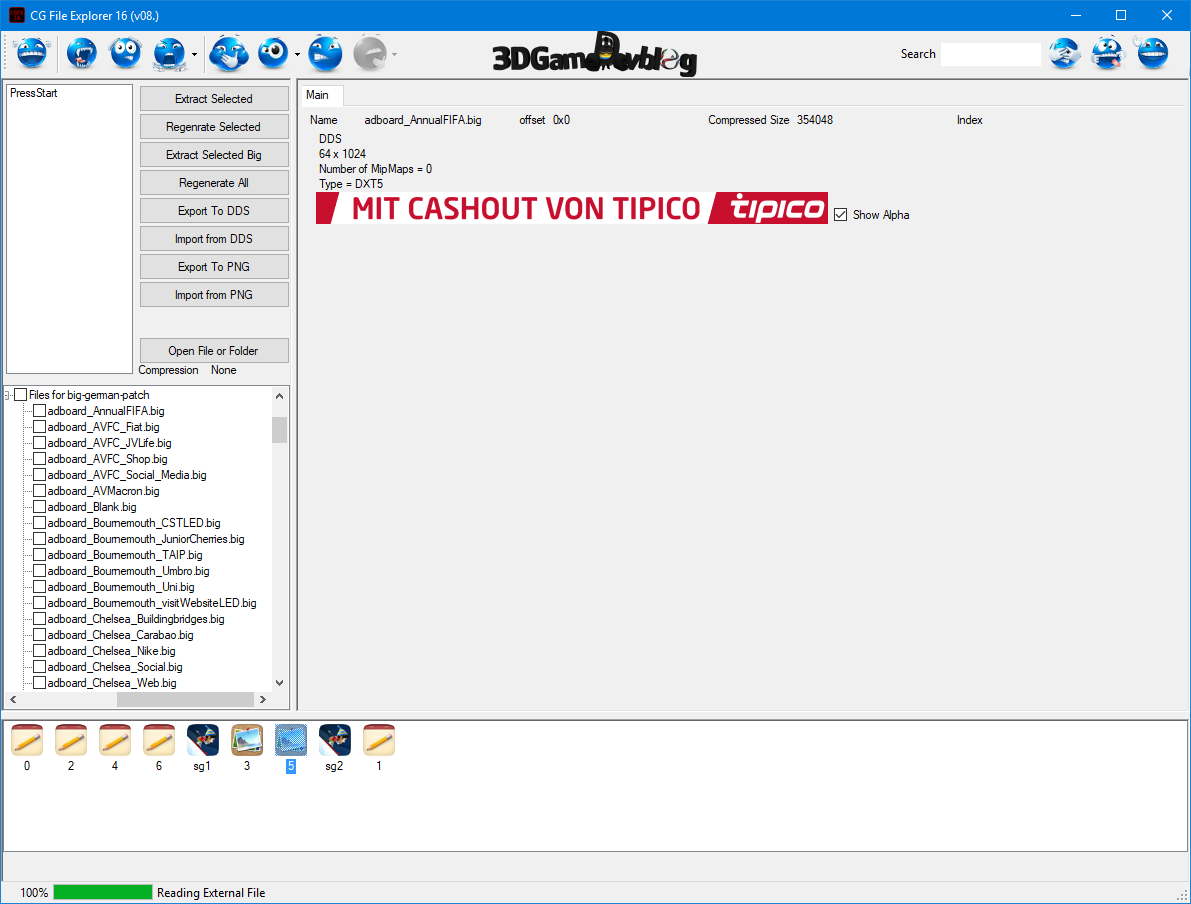Click the laughing smiley toolbar icon
The height and width of the screenshot is (904, 1191).
coord(32,54)
